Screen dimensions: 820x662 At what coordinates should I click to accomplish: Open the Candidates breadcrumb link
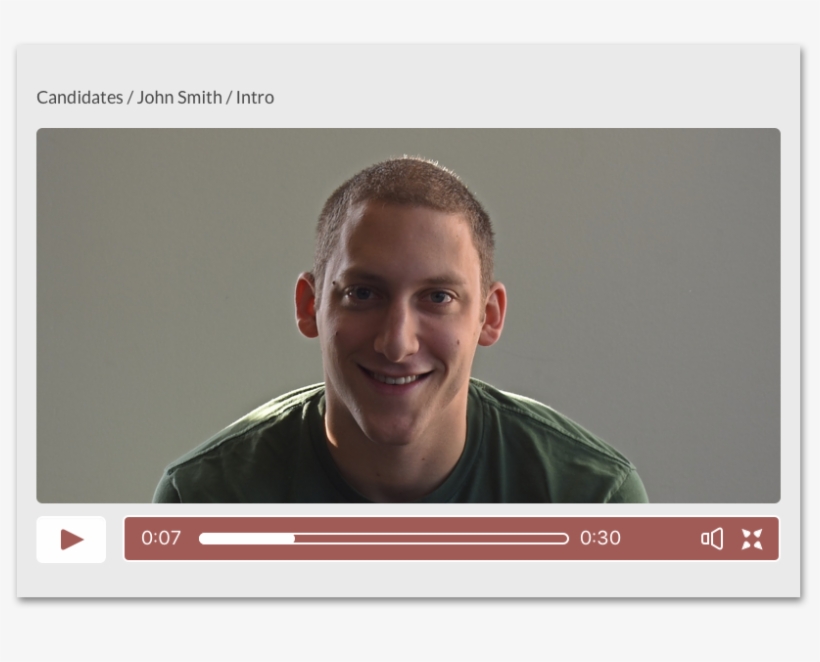click(79, 97)
